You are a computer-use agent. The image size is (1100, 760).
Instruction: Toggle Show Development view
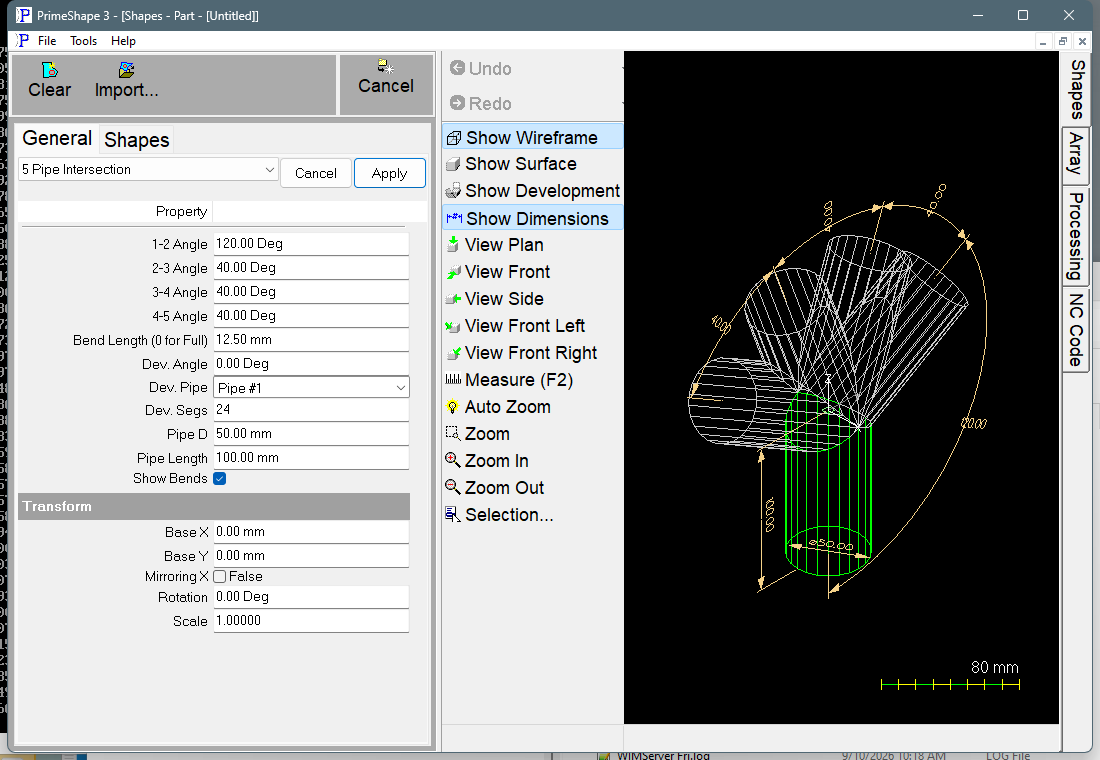532,191
